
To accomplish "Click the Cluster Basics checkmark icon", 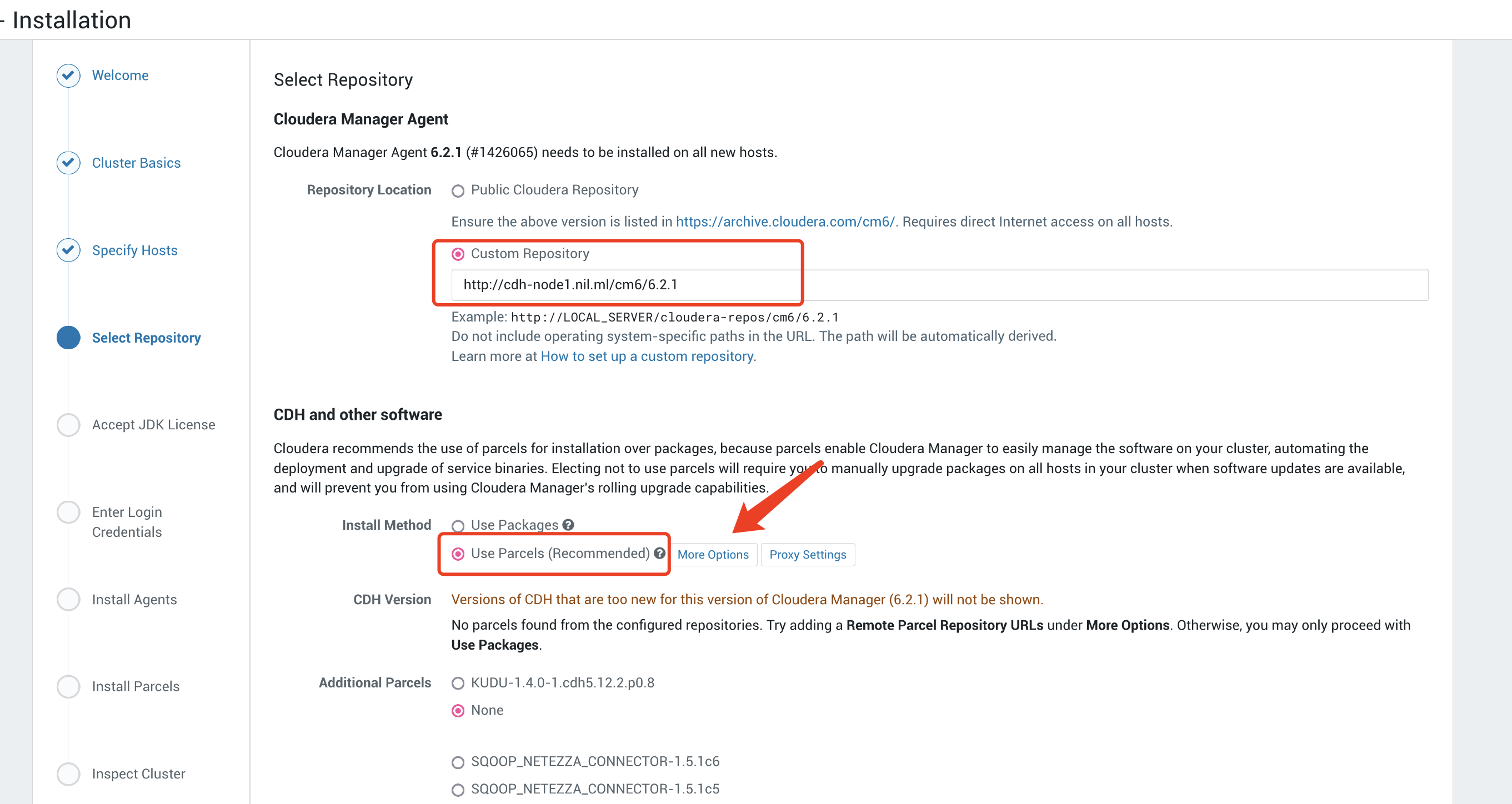I will [x=69, y=163].
